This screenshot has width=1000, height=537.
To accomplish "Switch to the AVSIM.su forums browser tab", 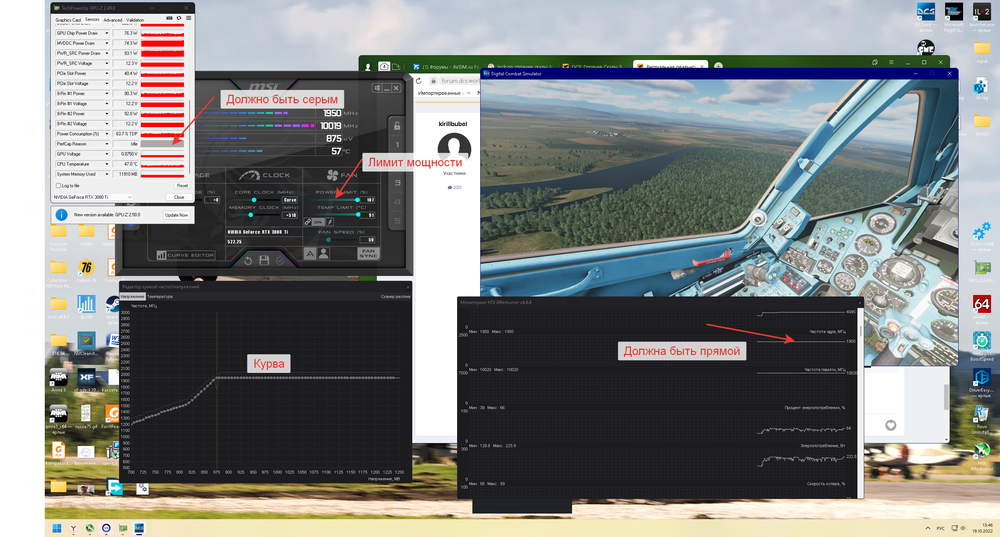I will point(446,66).
